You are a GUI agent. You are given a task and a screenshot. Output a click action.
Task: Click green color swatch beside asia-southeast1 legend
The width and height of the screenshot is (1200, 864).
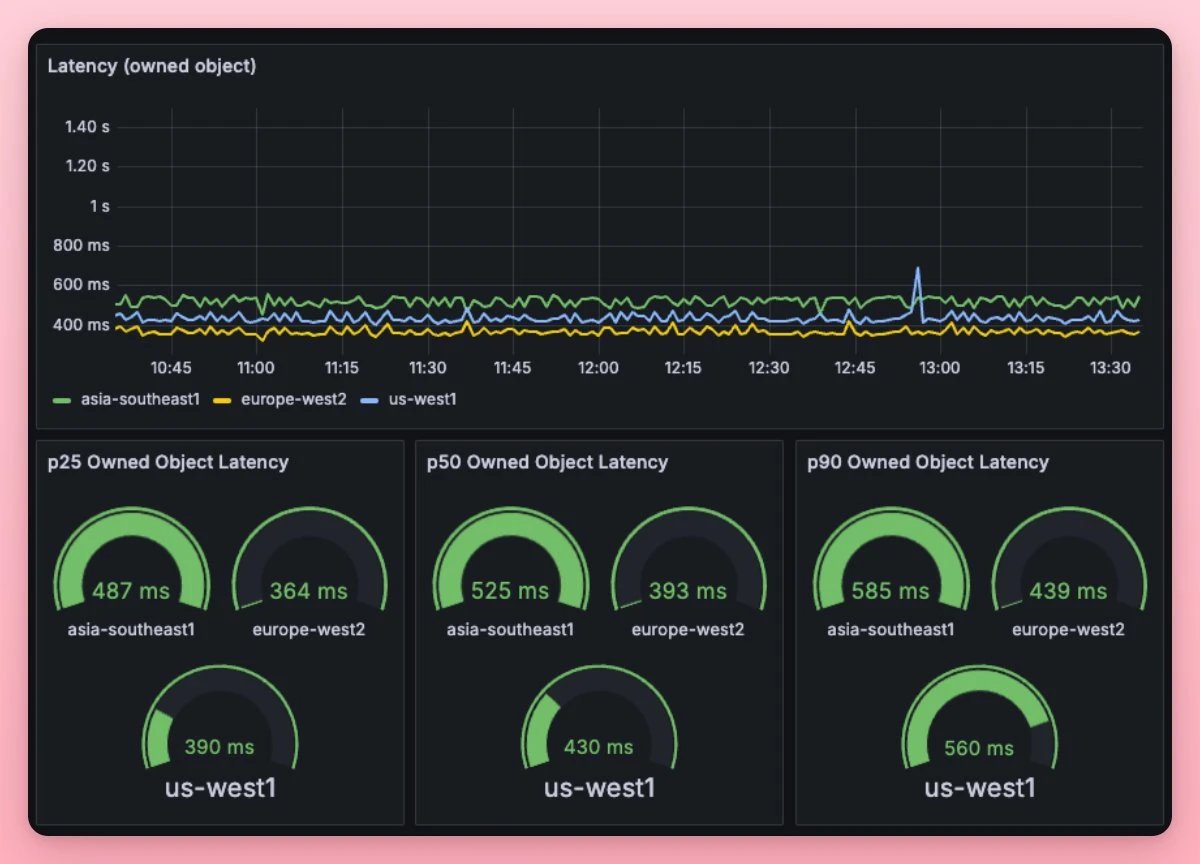[62, 399]
